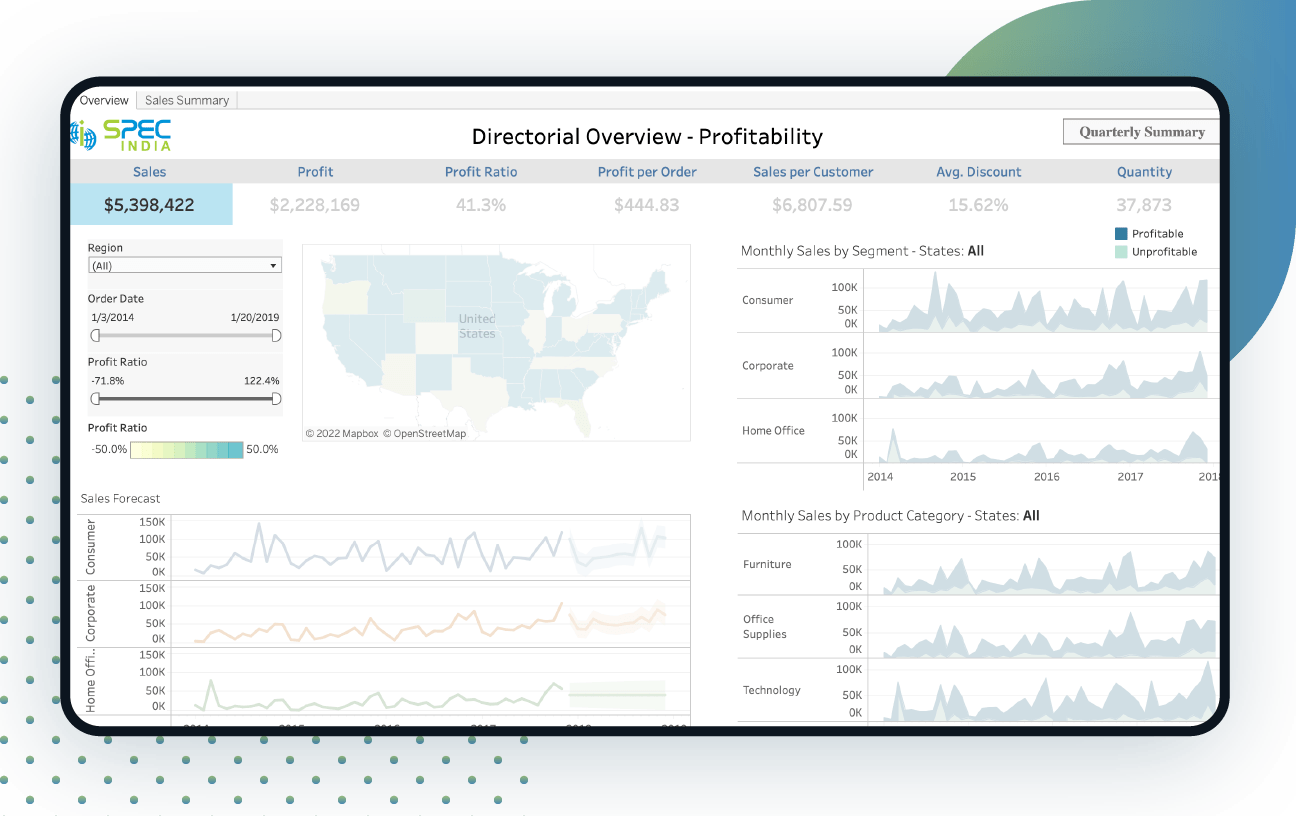The image size is (1296, 816).
Task: Click the 122.4% maximum ratio value
Action: coord(262,381)
